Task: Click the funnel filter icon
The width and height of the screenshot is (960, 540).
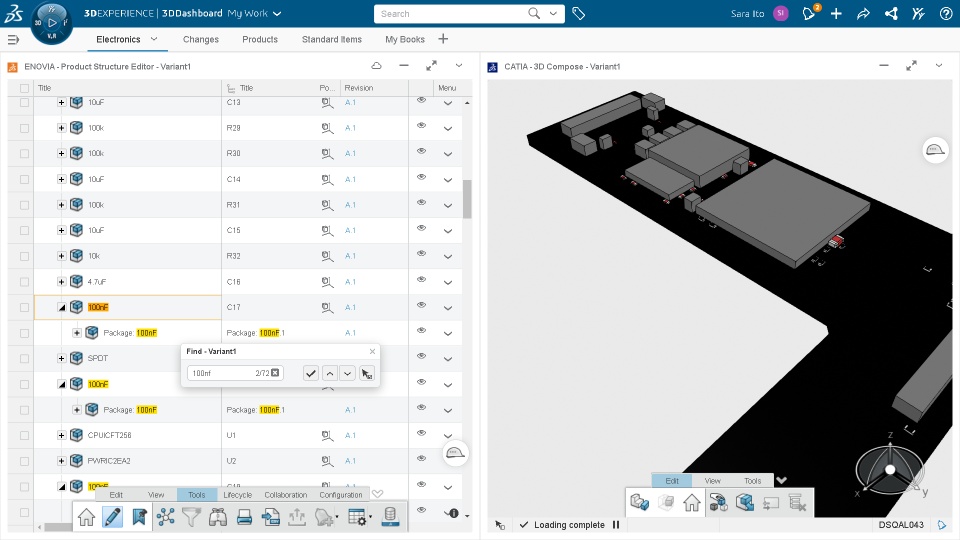Action: pos(192,517)
